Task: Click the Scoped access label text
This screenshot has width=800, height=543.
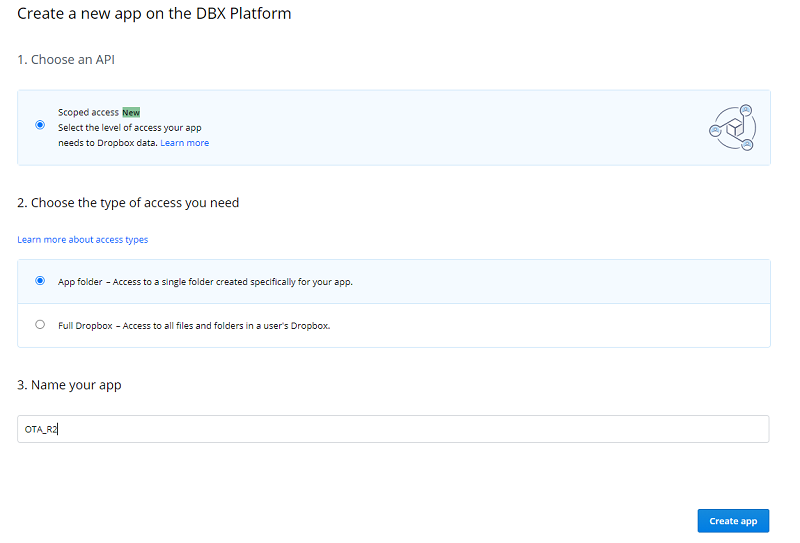Action: [x=88, y=112]
